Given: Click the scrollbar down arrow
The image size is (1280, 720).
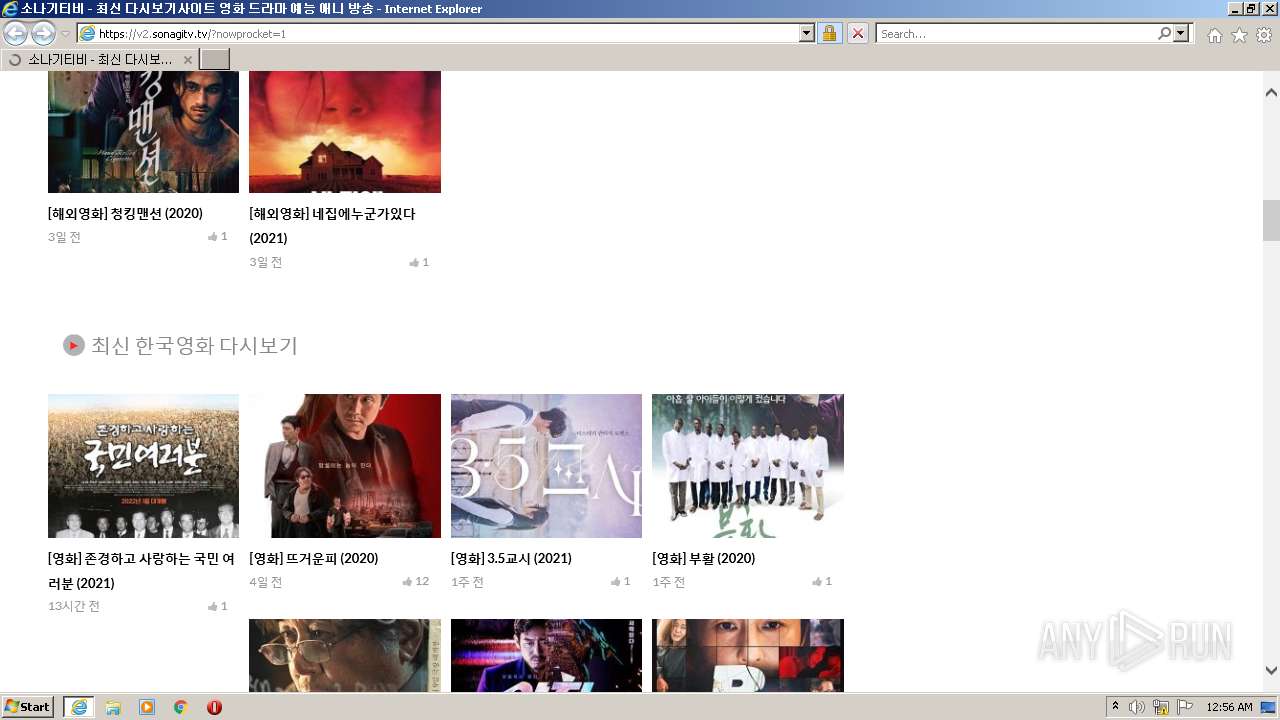Looking at the screenshot, I should point(1271,670).
